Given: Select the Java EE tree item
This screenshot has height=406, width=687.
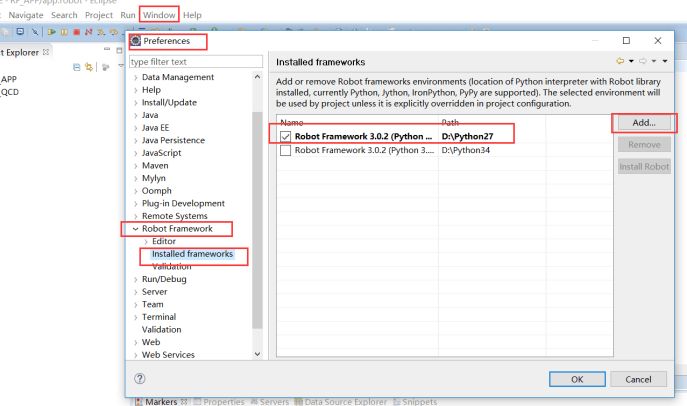Looking at the screenshot, I should click(x=155, y=128).
